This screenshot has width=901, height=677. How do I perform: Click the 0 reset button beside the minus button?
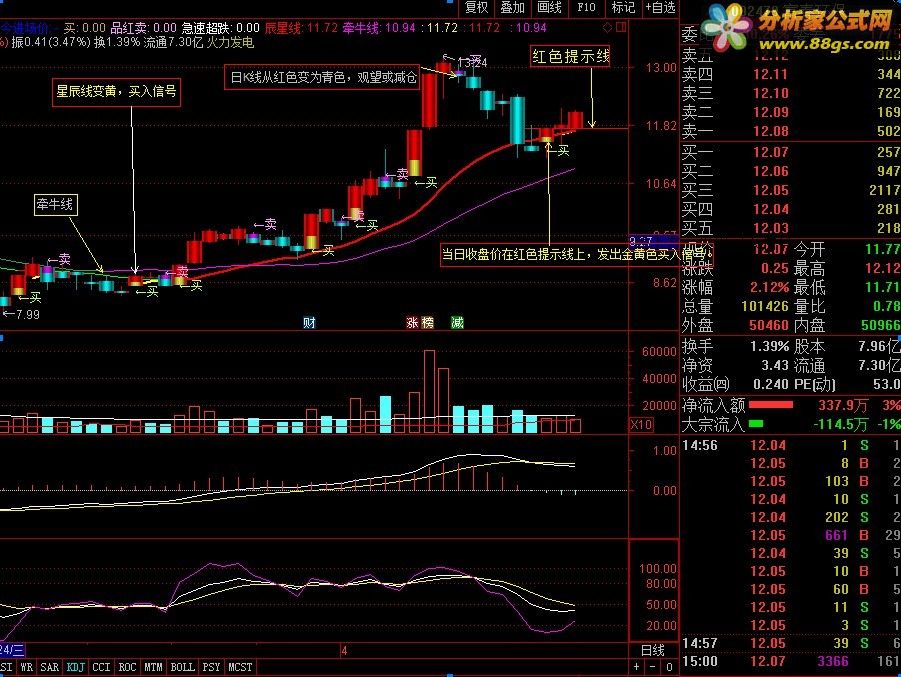pyautogui.click(x=669, y=667)
